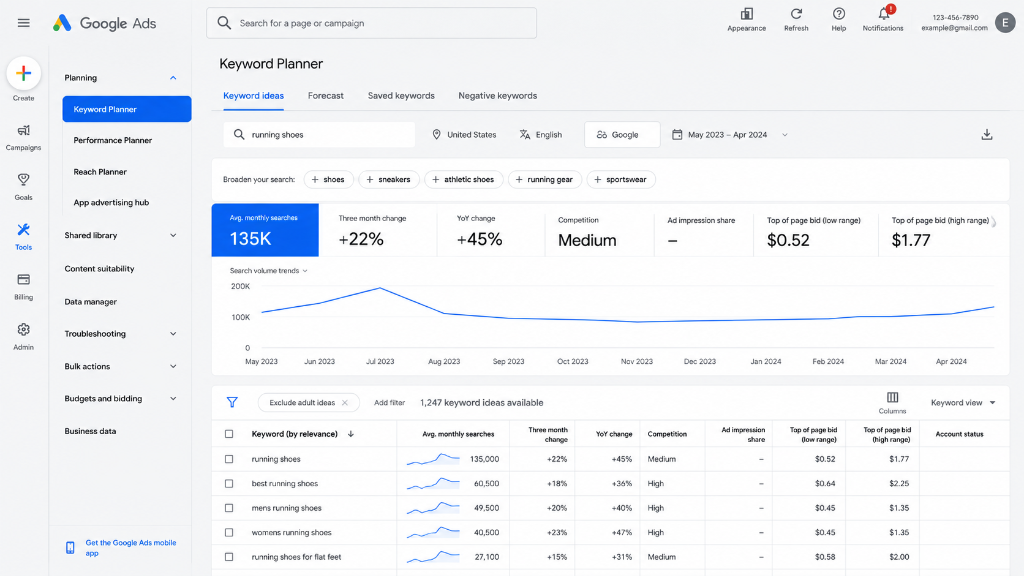Select Keyword Planner in sidebar

pyautogui.click(x=127, y=109)
